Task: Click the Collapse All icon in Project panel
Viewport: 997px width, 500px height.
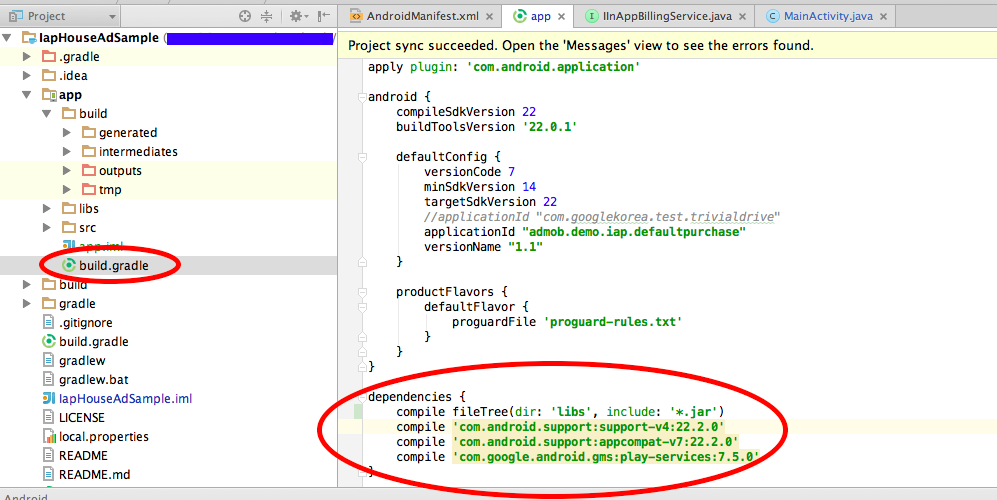Action: click(266, 16)
